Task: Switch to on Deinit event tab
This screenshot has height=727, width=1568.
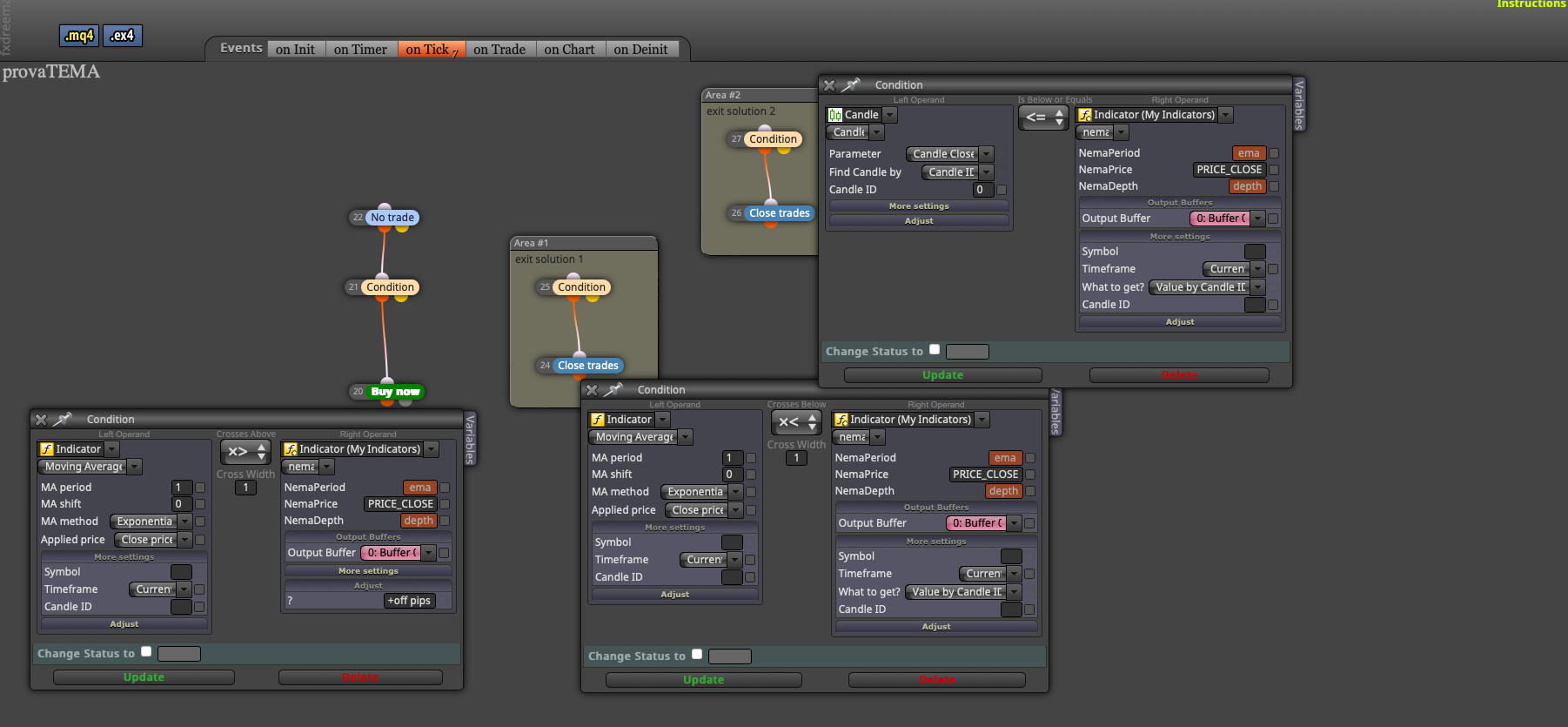Action: point(640,50)
